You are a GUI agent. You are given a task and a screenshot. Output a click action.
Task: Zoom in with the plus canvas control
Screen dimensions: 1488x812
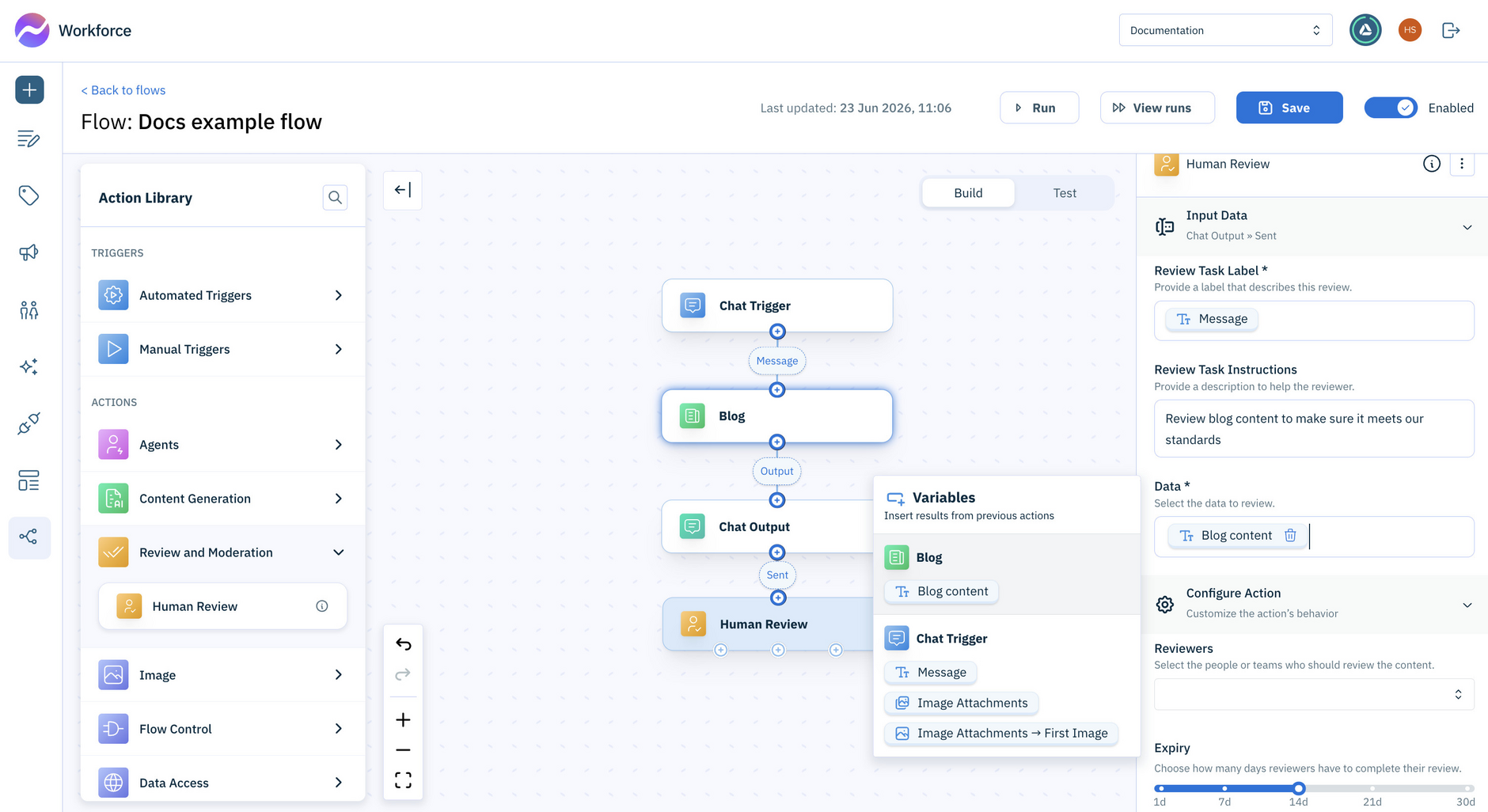(403, 719)
